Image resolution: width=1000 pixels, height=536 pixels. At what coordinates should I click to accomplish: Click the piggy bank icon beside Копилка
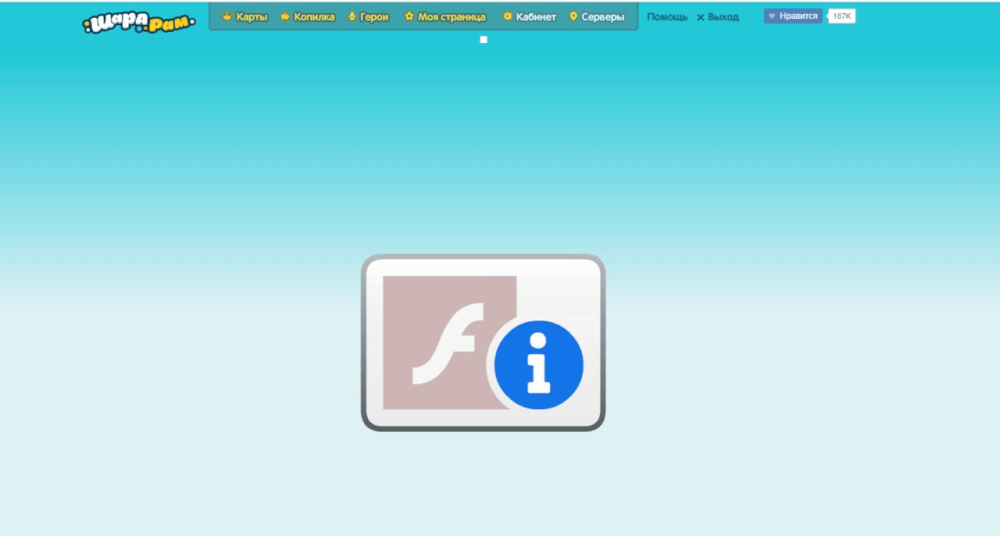285,17
